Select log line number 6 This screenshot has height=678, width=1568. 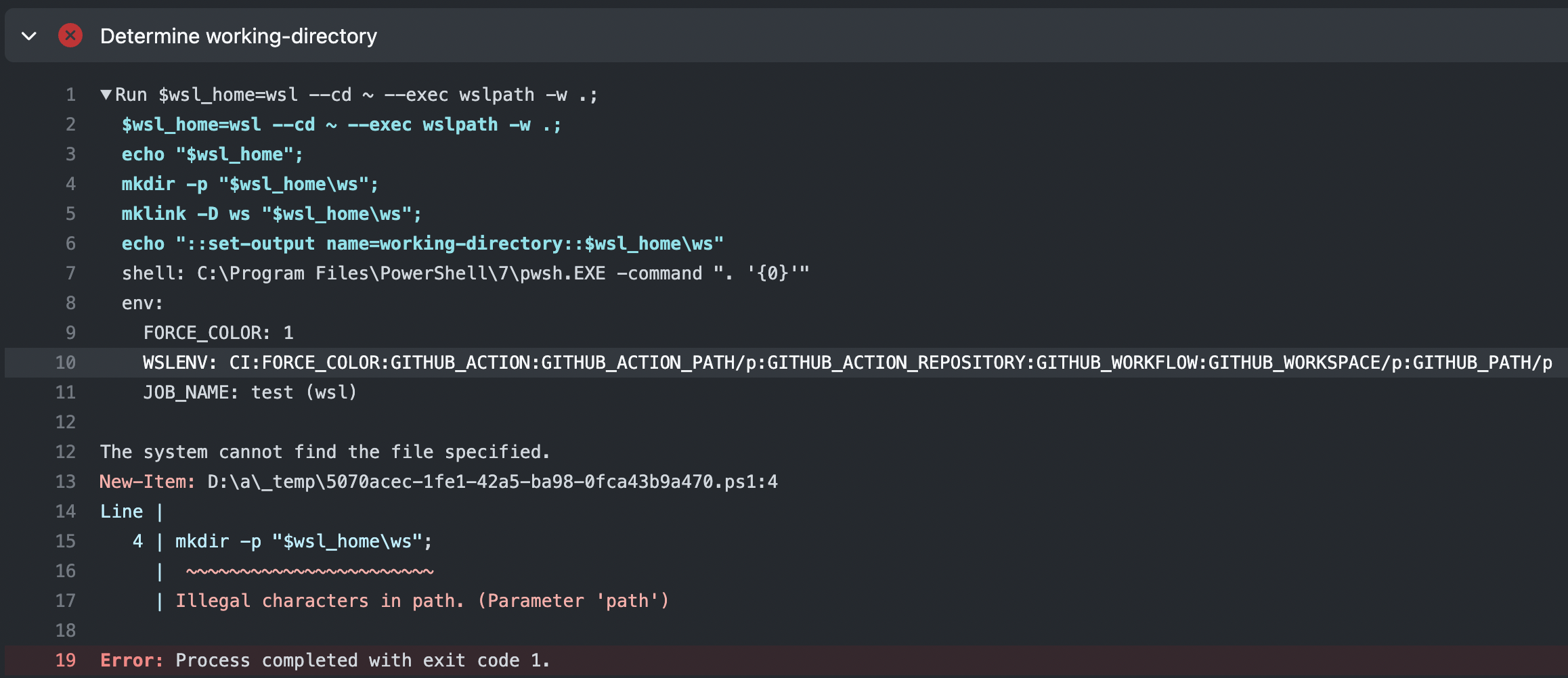(70, 244)
